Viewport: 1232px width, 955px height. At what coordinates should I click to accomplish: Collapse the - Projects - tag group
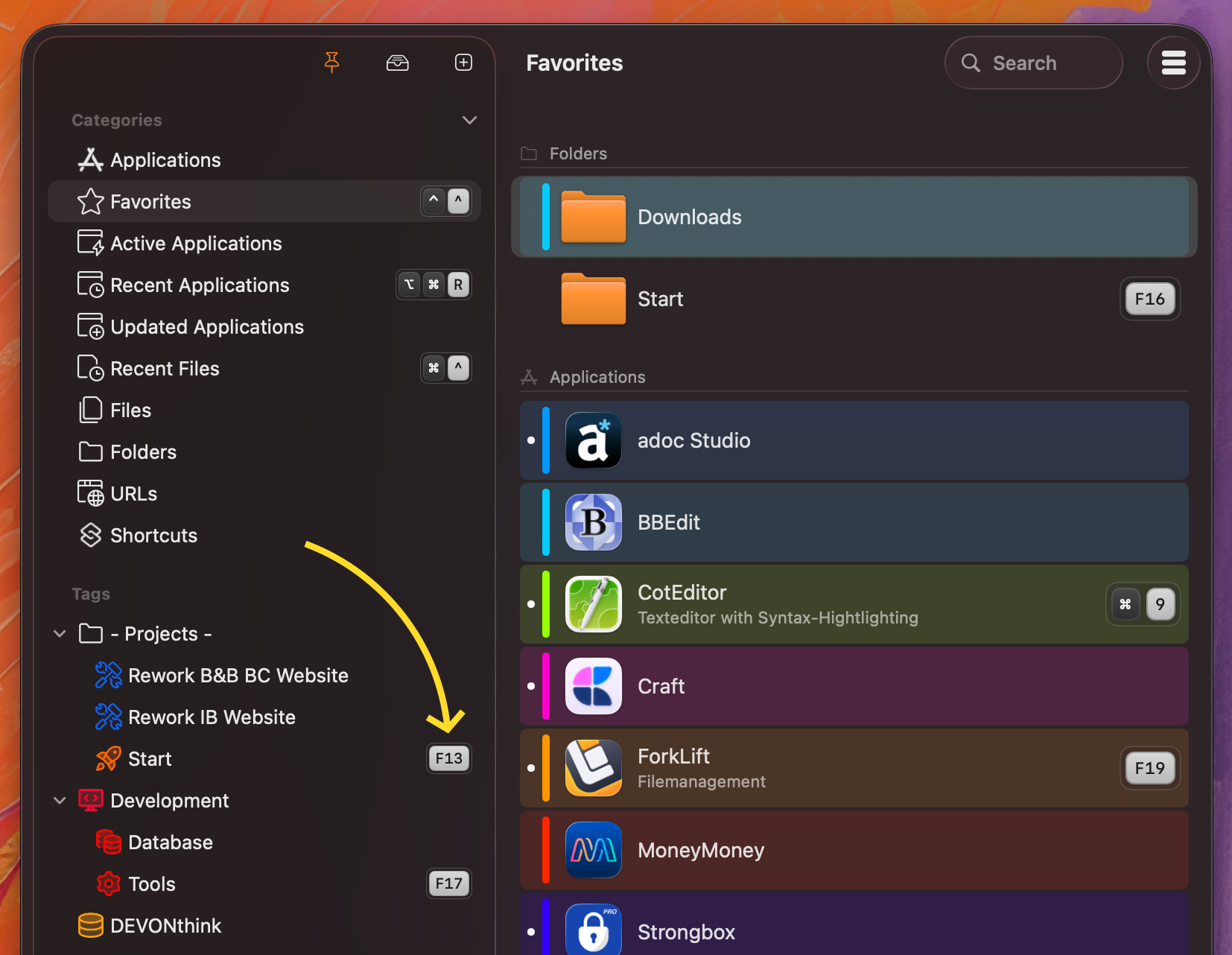click(x=60, y=634)
